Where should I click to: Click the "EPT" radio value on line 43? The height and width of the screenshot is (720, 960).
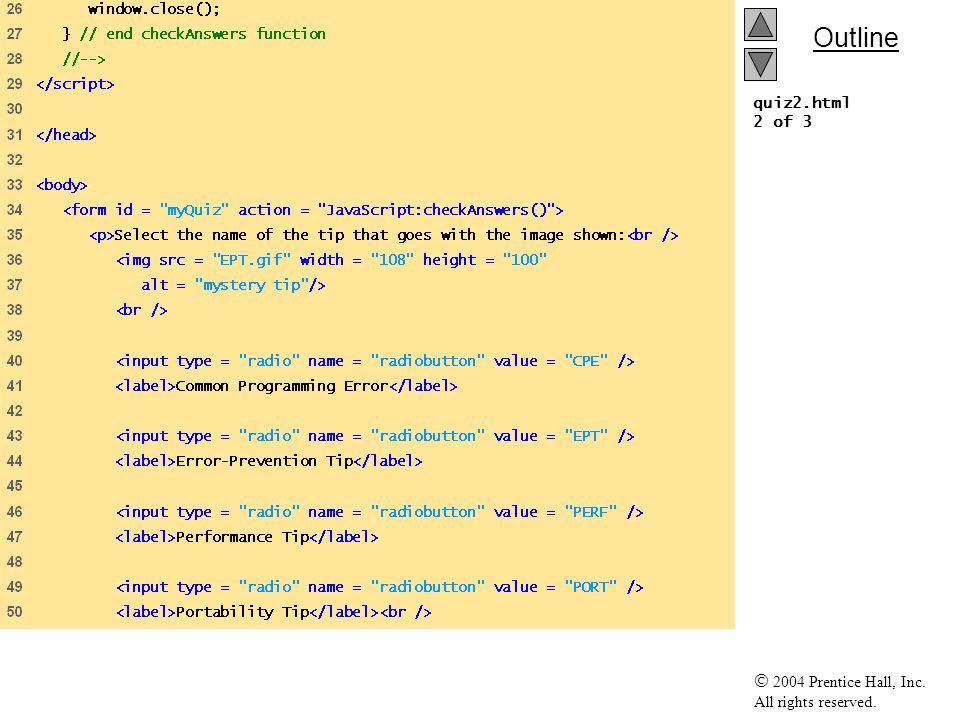586,436
